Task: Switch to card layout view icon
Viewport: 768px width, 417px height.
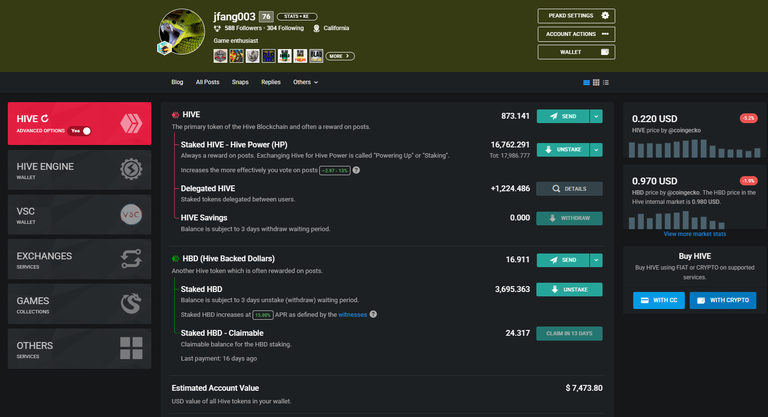Action: point(586,83)
